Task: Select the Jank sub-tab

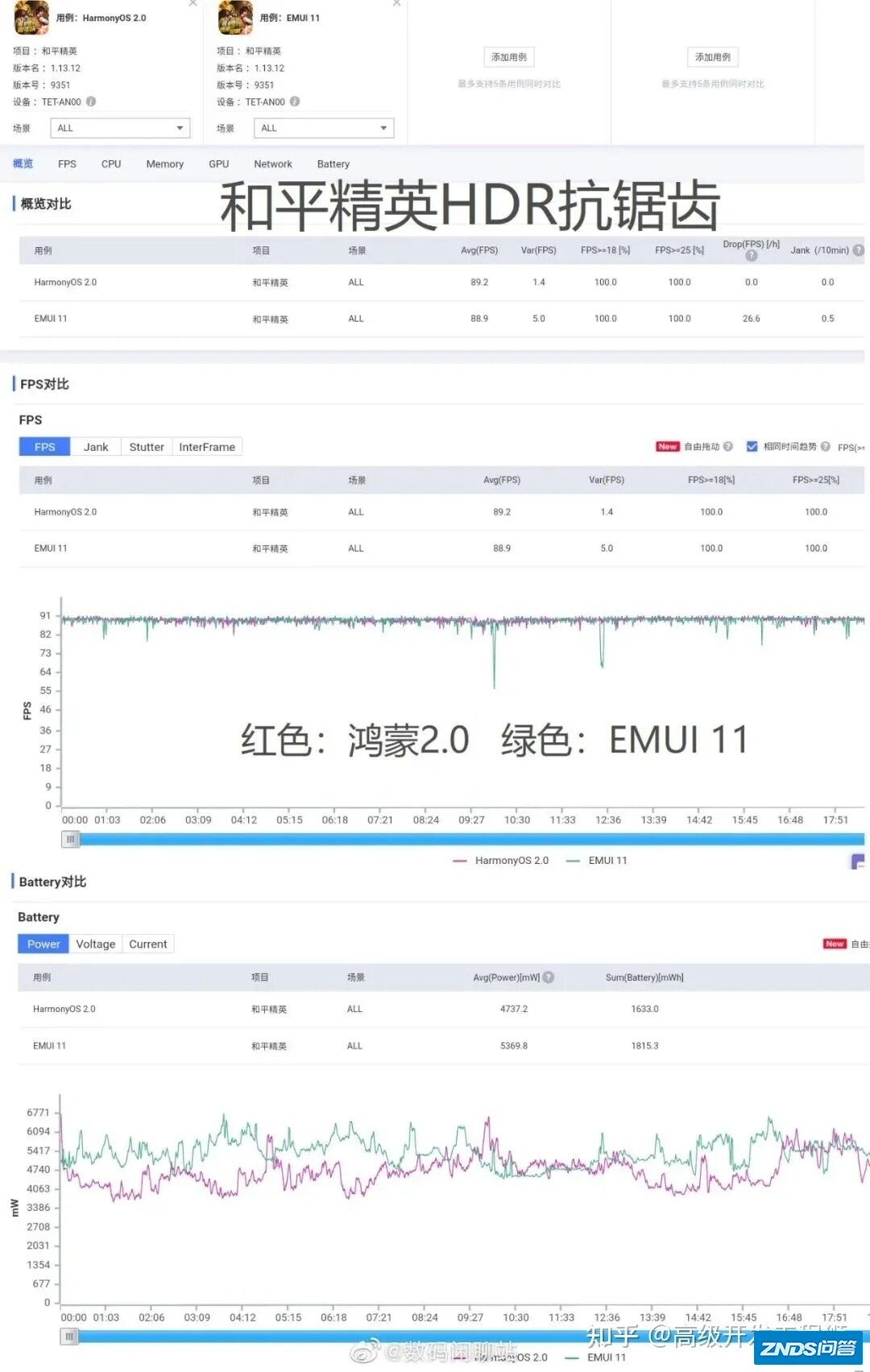Action: [96, 447]
